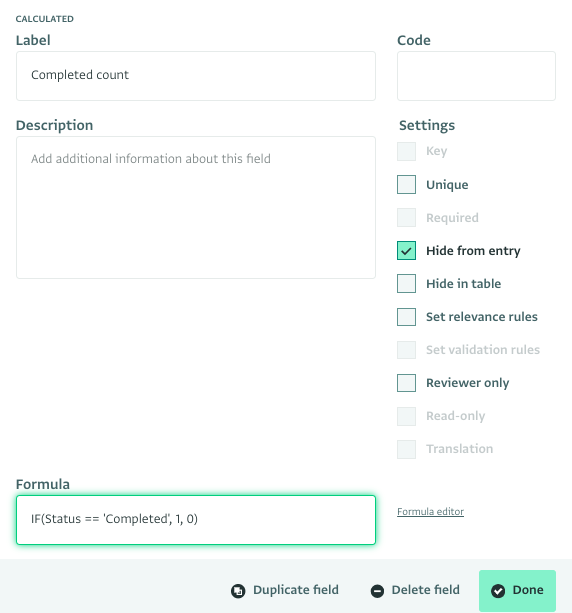Click the greyed Read-only checkbox

point(406,416)
